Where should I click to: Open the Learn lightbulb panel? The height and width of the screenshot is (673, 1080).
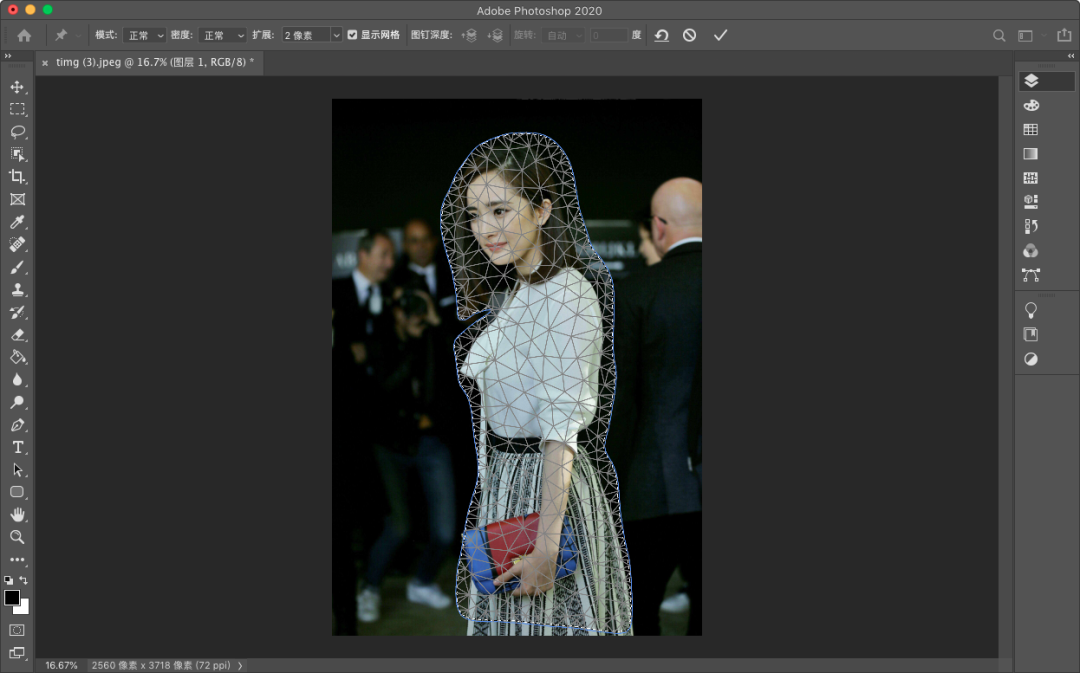[x=1031, y=310]
